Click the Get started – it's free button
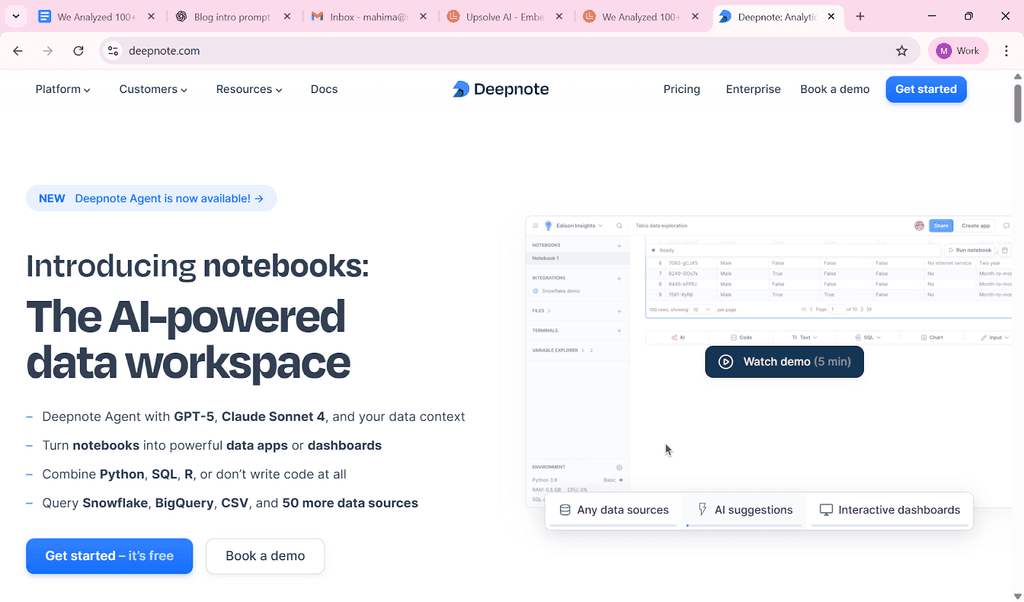This screenshot has height=602, width=1024. click(x=109, y=556)
